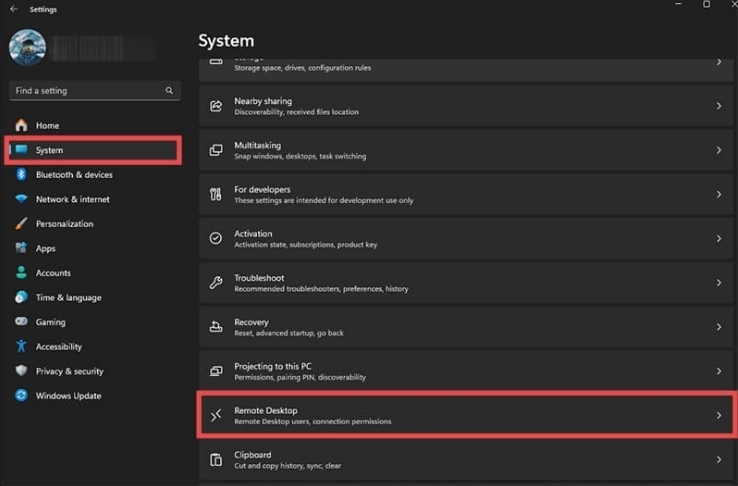Click the Accessibility figure icon
This screenshot has width=738, height=486.
(21, 346)
